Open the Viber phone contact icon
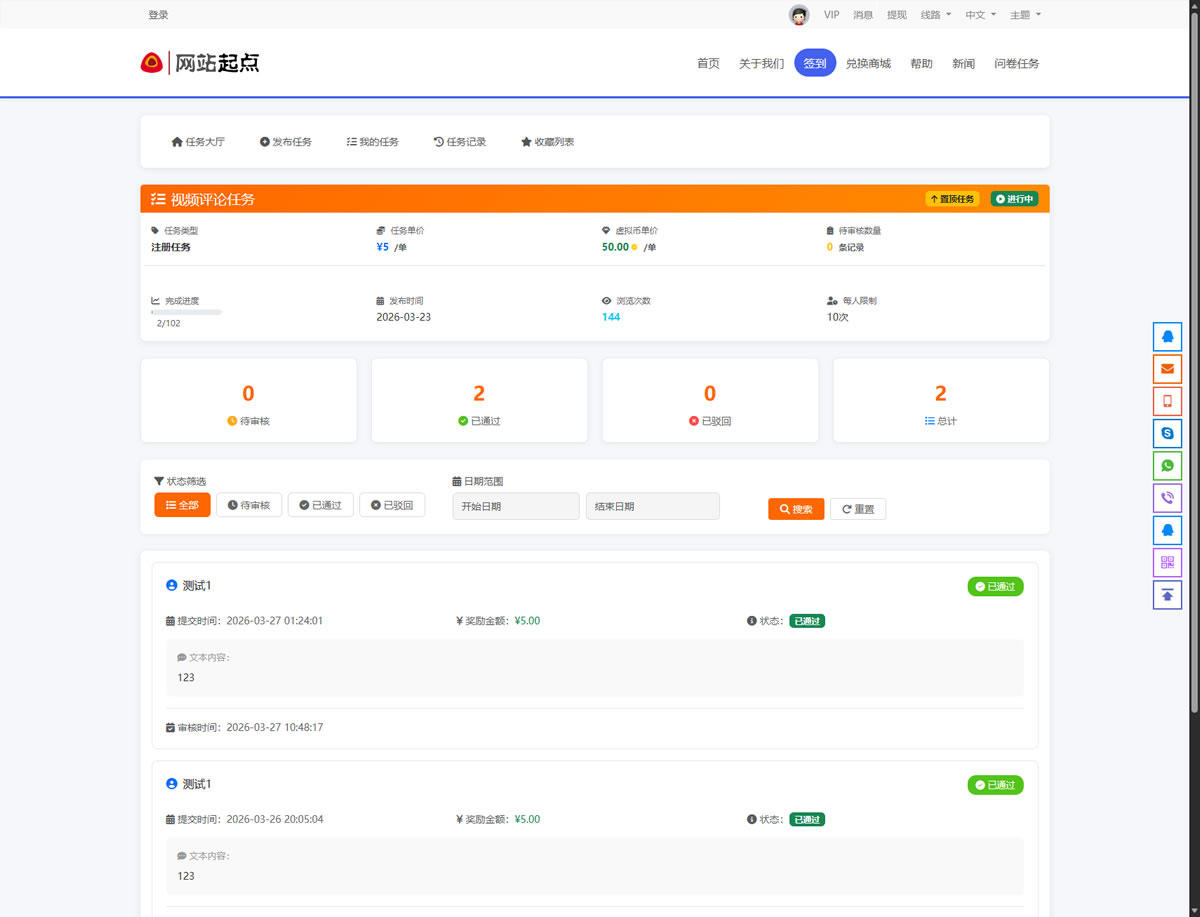Viewport: 1200px width, 917px height. 1167,498
